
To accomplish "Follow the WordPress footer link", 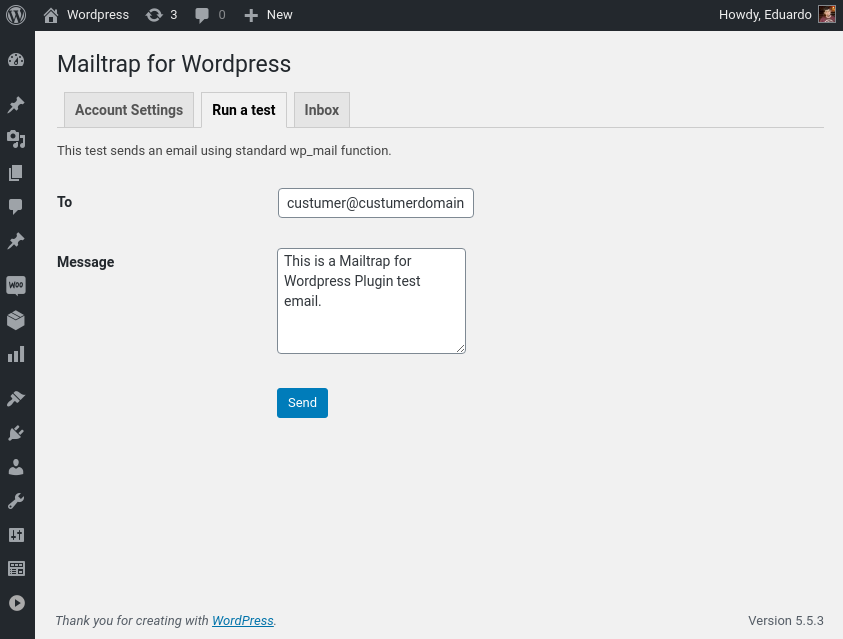I will [x=242, y=621].
